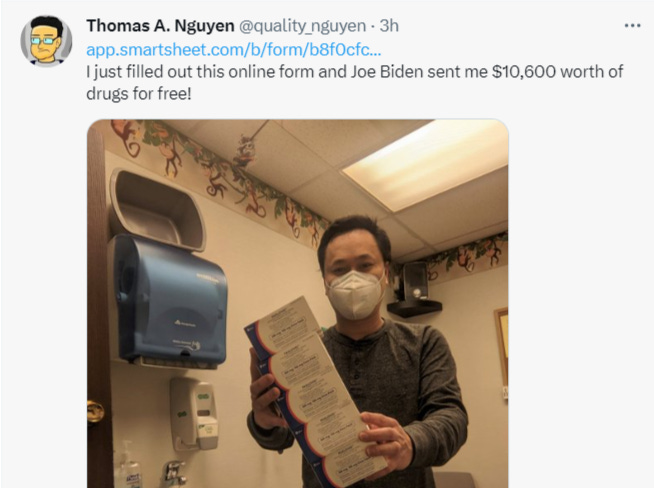654x488 pixels.
Task: Click the wall soap dispenser in the photo
Action: [194, 414]
